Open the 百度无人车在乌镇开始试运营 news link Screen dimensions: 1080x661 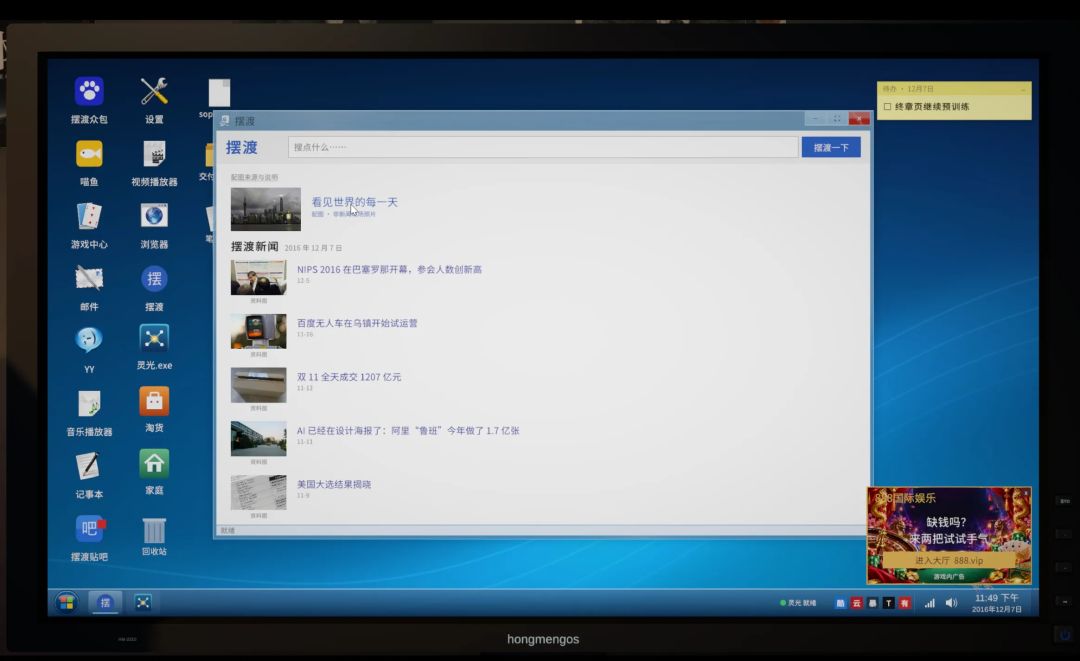point(357,323)
